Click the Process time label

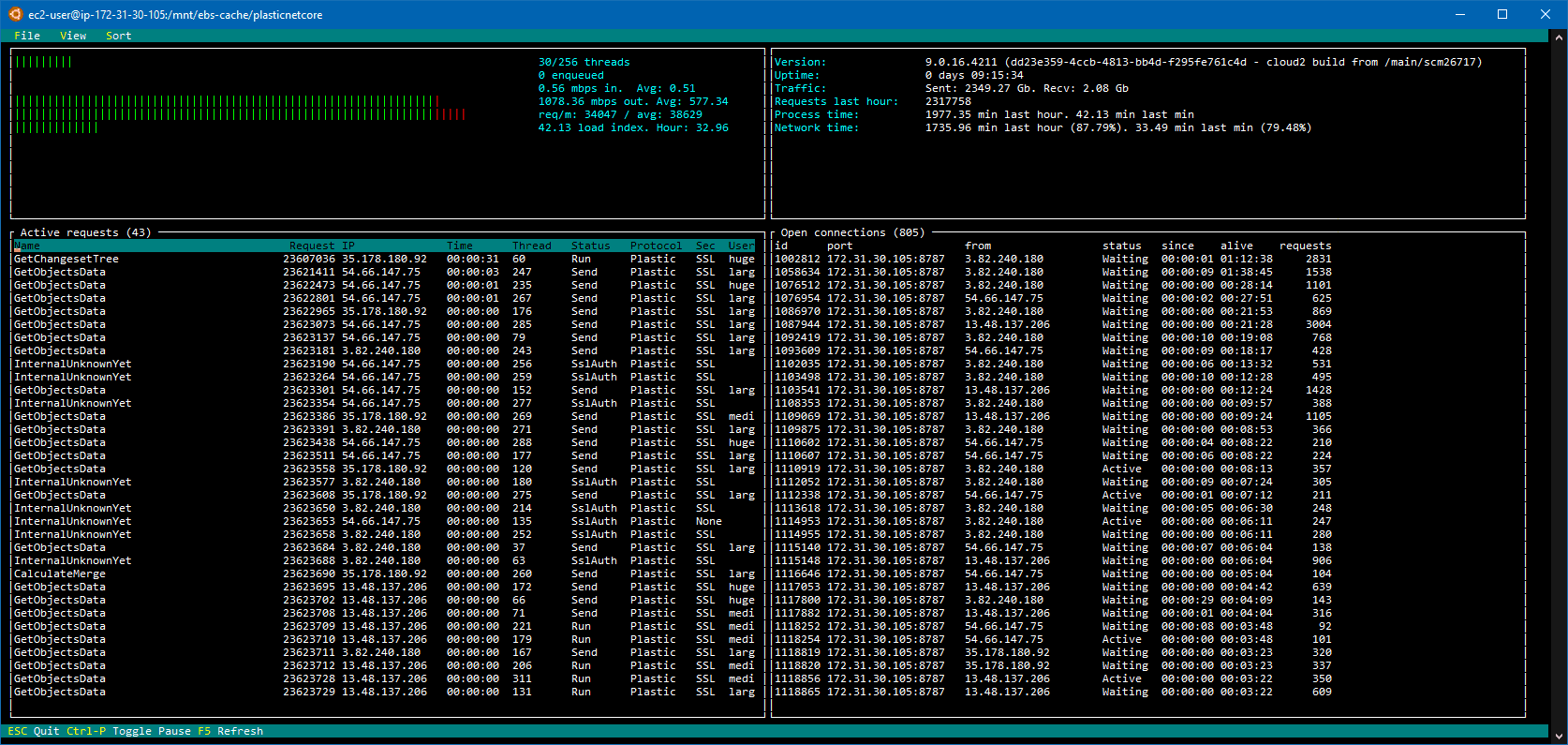816,114
